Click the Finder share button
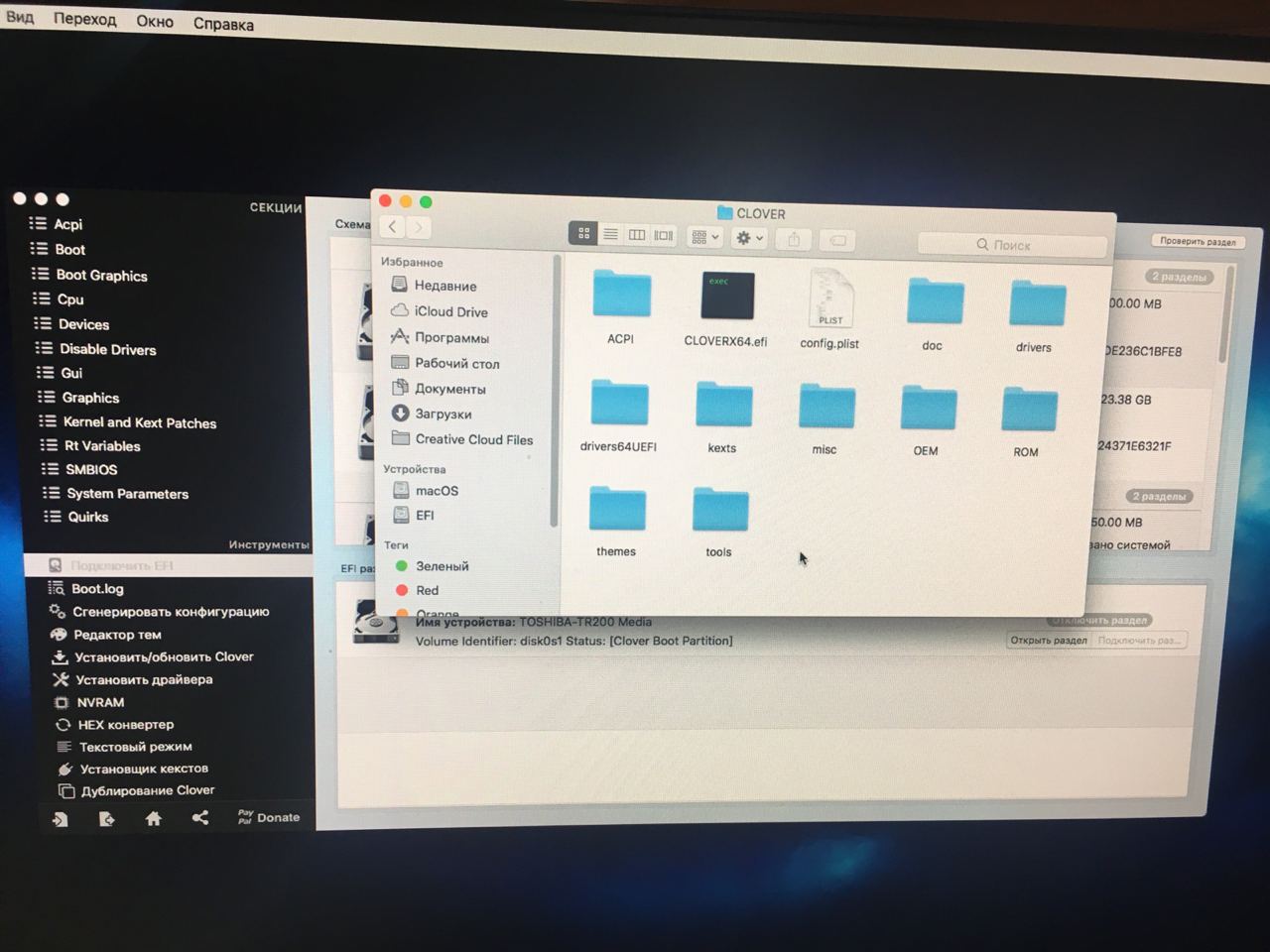The image size is (1270, 952). 794,239
